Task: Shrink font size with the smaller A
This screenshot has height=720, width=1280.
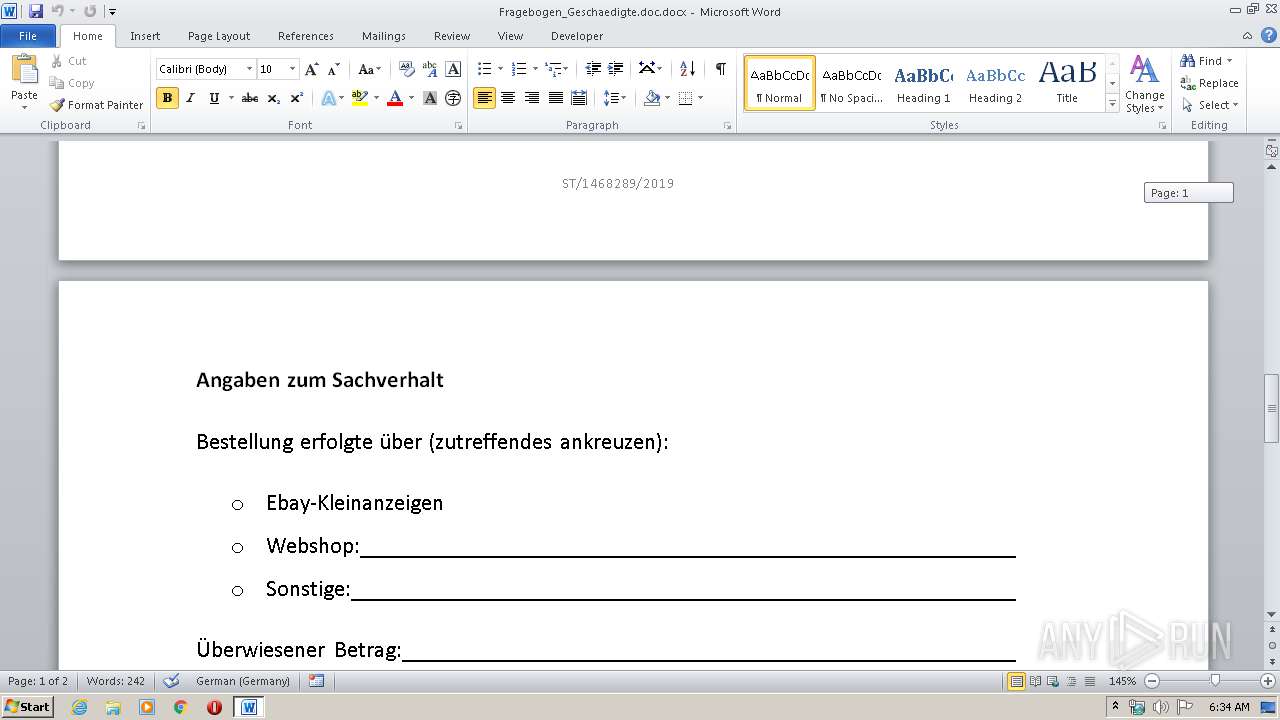Action: click(334, 69)
